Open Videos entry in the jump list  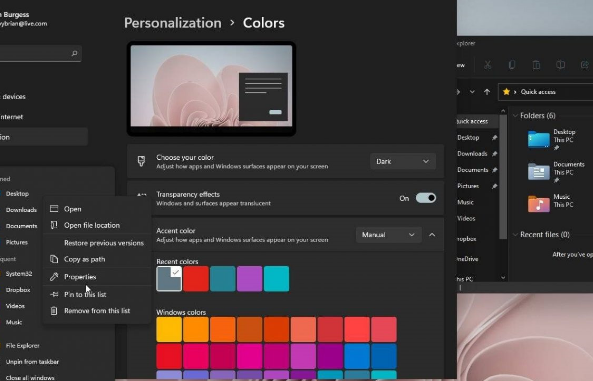coord(15,306)
